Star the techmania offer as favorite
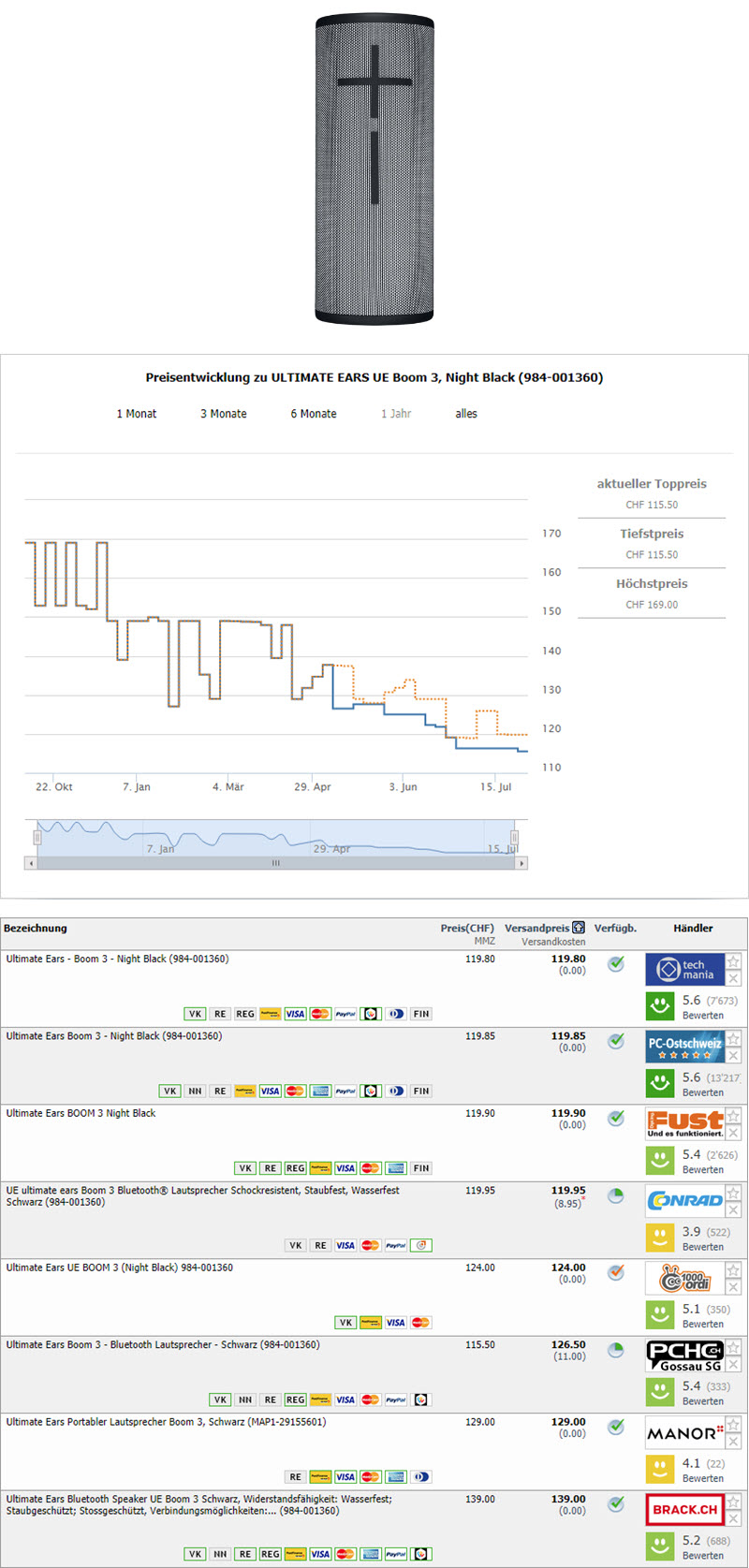The image size is (749, 1568). pos(733,961)
